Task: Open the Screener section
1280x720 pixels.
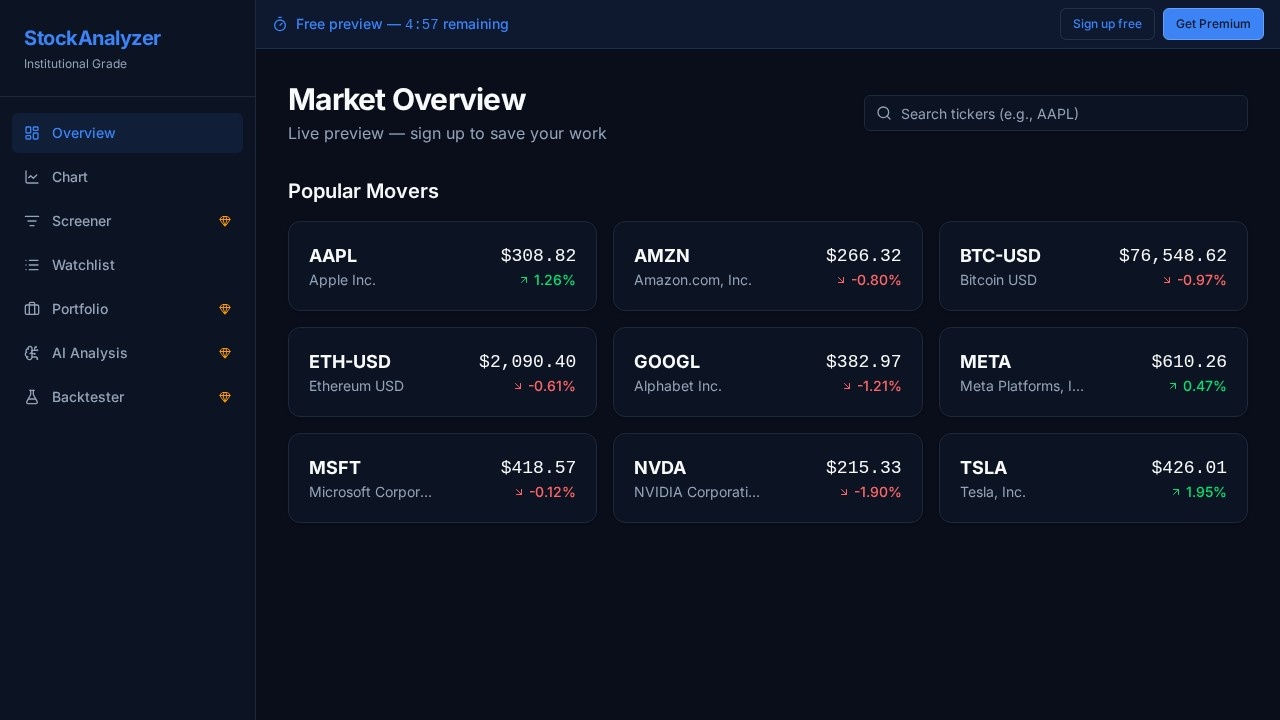Action: tap(127, 221)
